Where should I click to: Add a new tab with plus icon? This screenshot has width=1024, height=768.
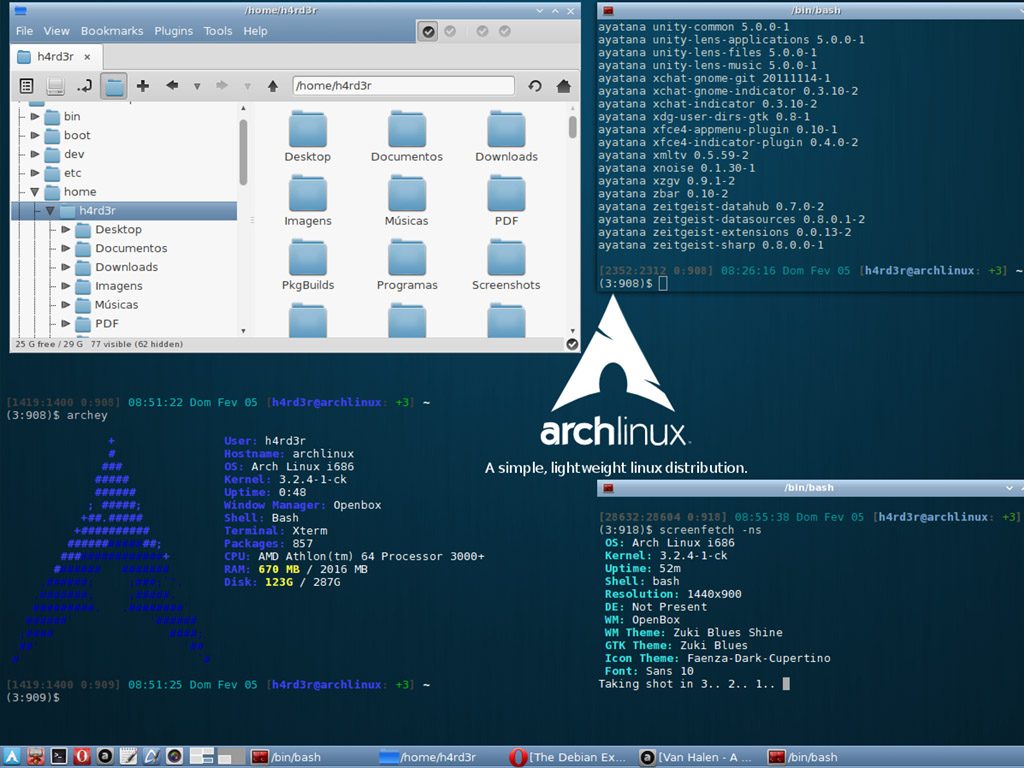click(143, 86)
